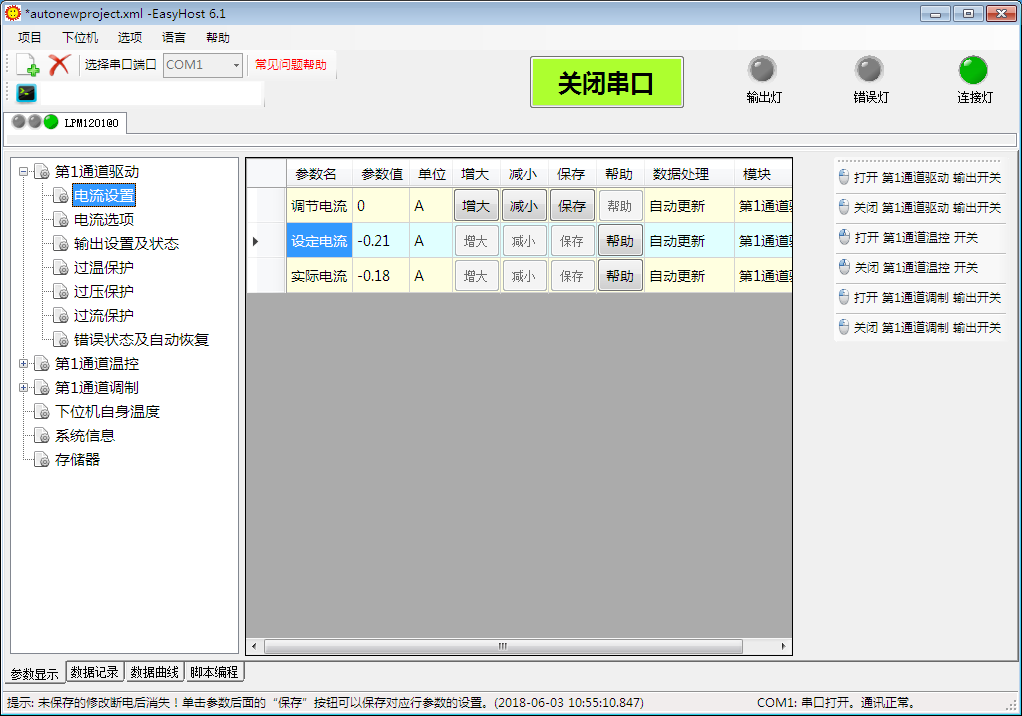Click the green connection status light

point(972,70)
